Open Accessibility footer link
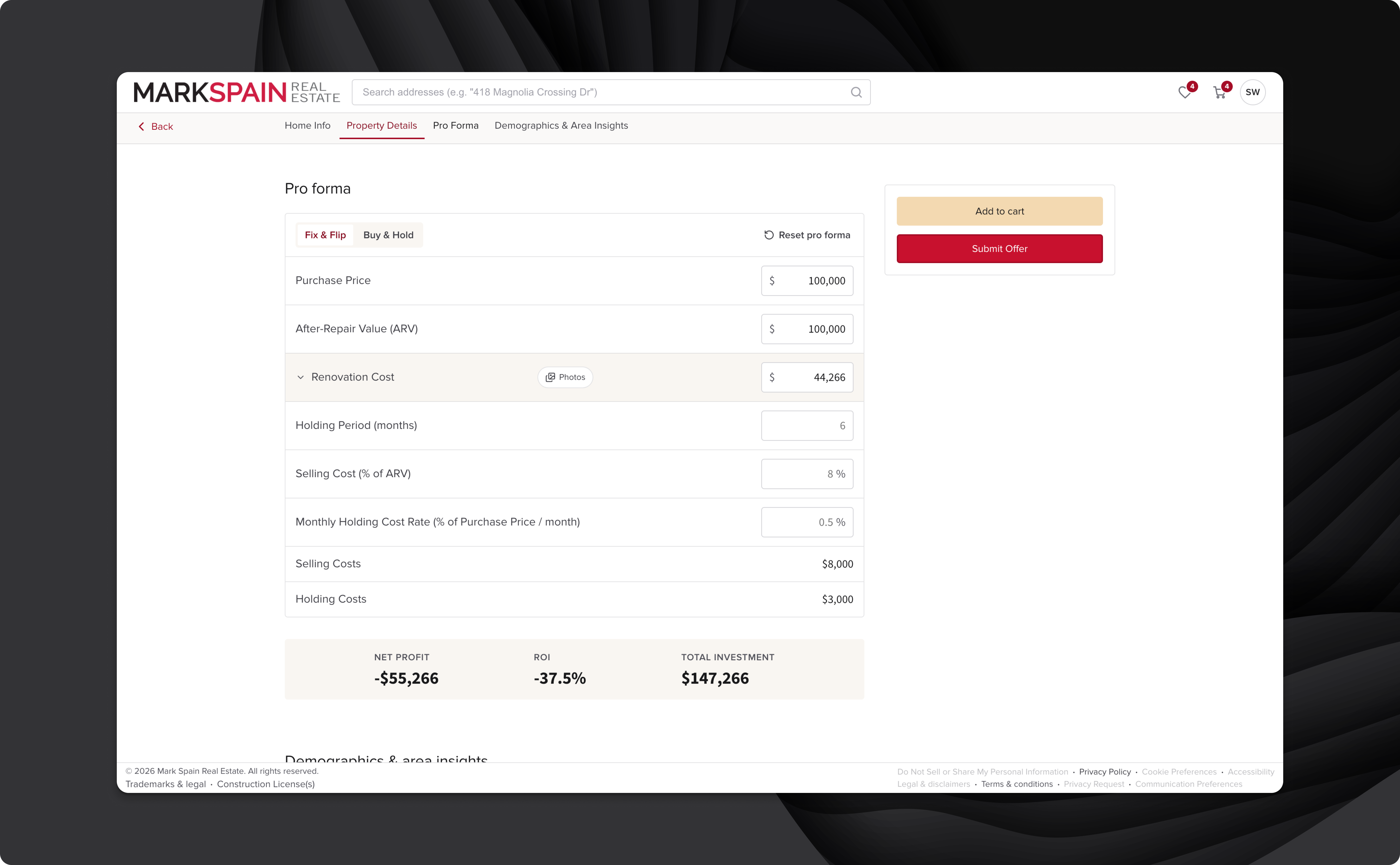Image resolution: width=1400 pixels, height=865 pixels. pos(1251,772)
